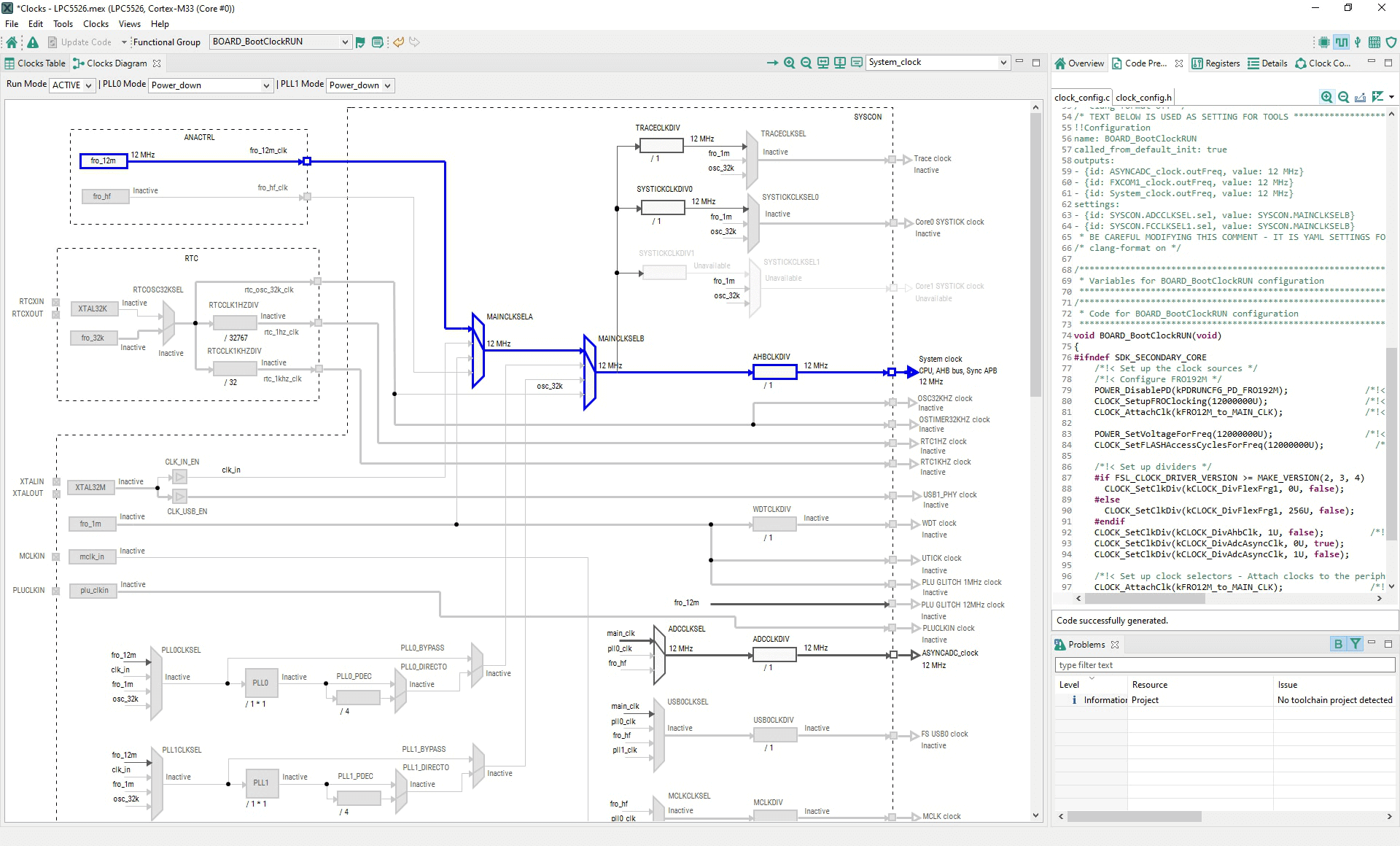Zoom out the clocks diagram
The height and width of the screenshot is (846, 1400).
pos(806,63)
